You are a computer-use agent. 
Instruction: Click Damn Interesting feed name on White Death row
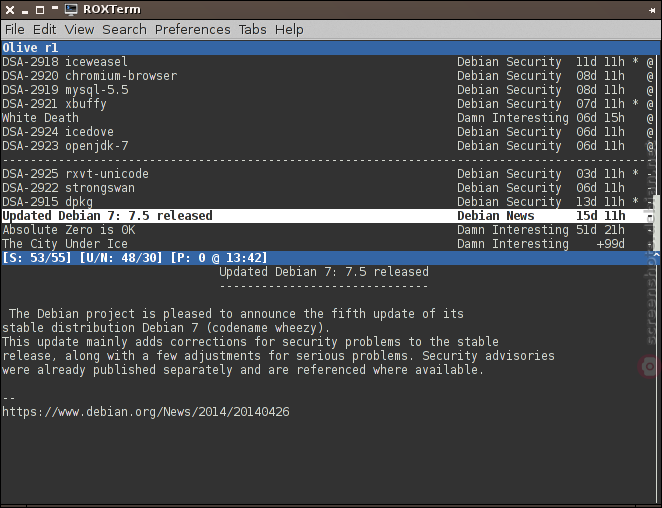click(513, 117)
